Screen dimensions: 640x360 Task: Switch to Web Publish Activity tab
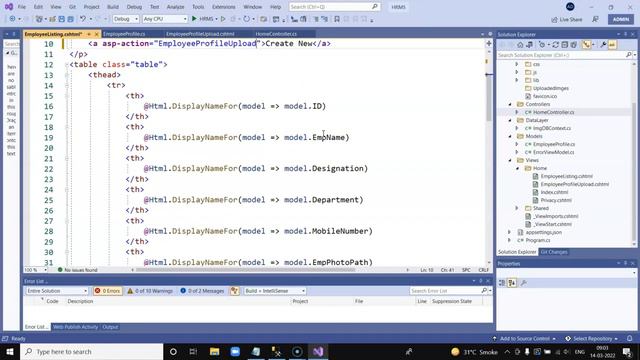76,327
